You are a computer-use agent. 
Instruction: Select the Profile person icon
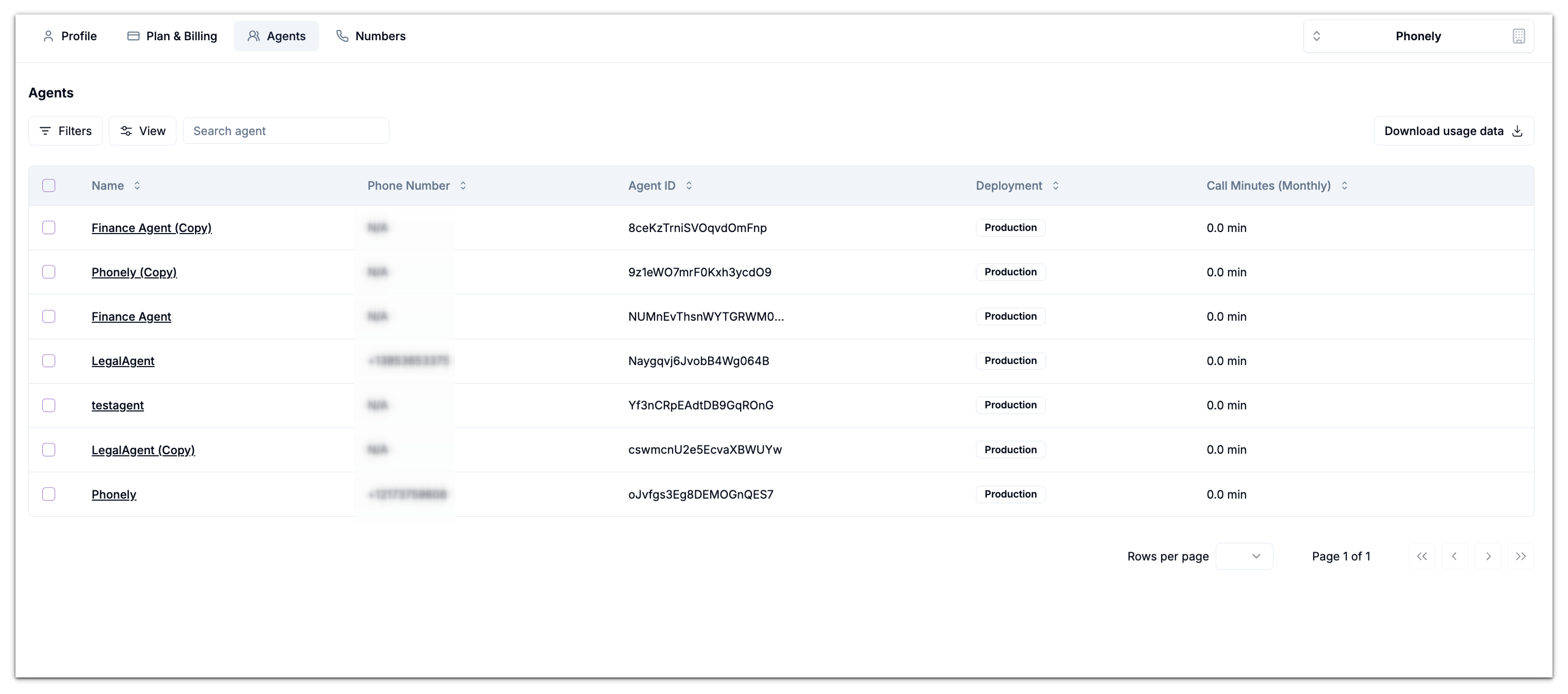point(49,36)
